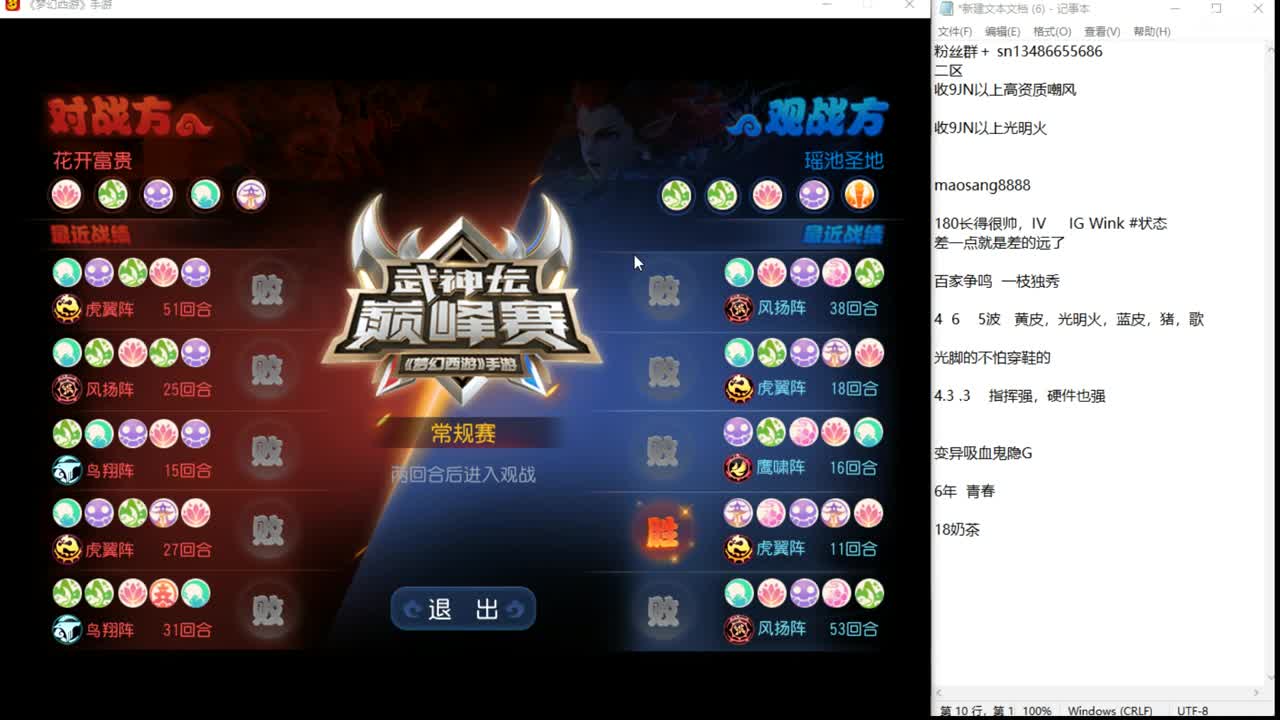The height and width of the screenshot is (720, 1280).
Task: Click the 风扬阵 formation icon beside 53回合
Action: 739,628
